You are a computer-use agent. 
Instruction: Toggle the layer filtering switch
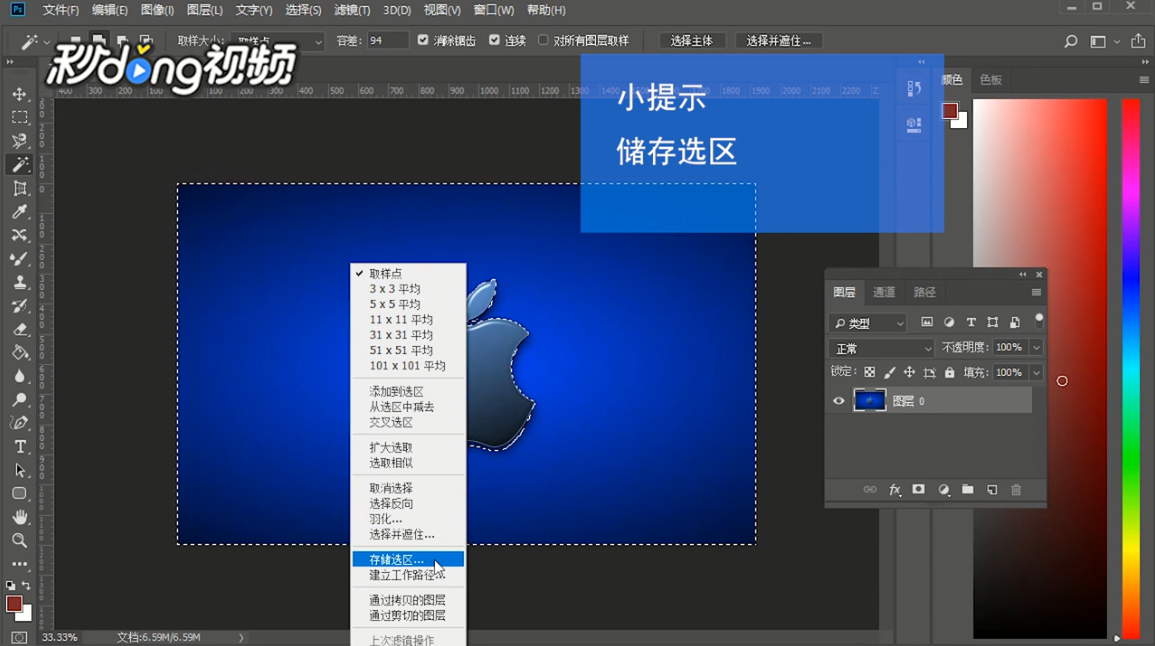(1039, 320)
